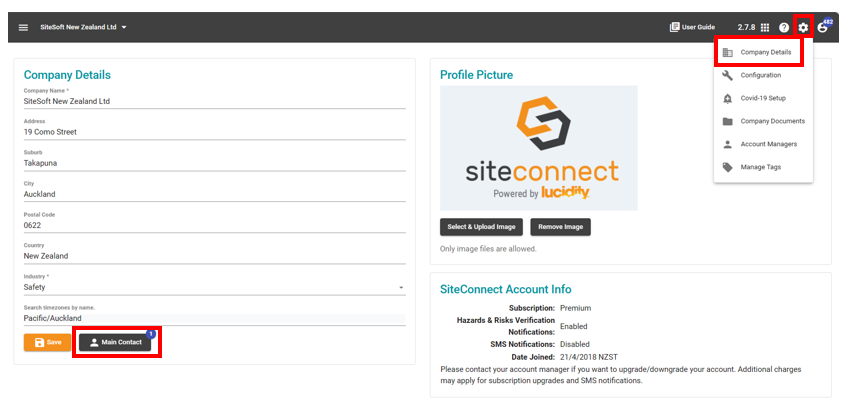Select Account Managers menu item
Viewport: 846px width, 408px height.
tap(763, 144)
